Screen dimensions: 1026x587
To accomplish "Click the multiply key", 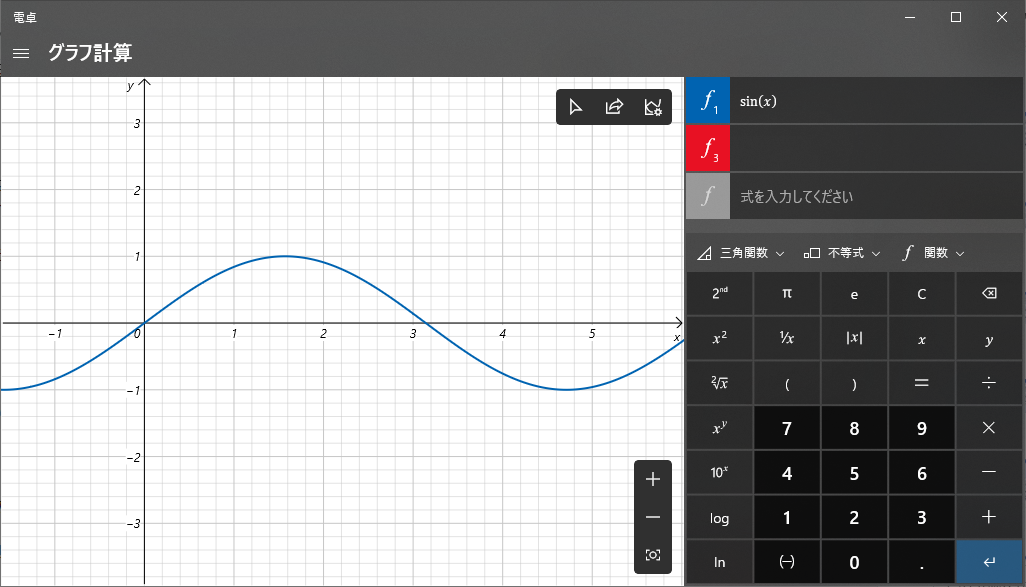I will tap(989, 428).
